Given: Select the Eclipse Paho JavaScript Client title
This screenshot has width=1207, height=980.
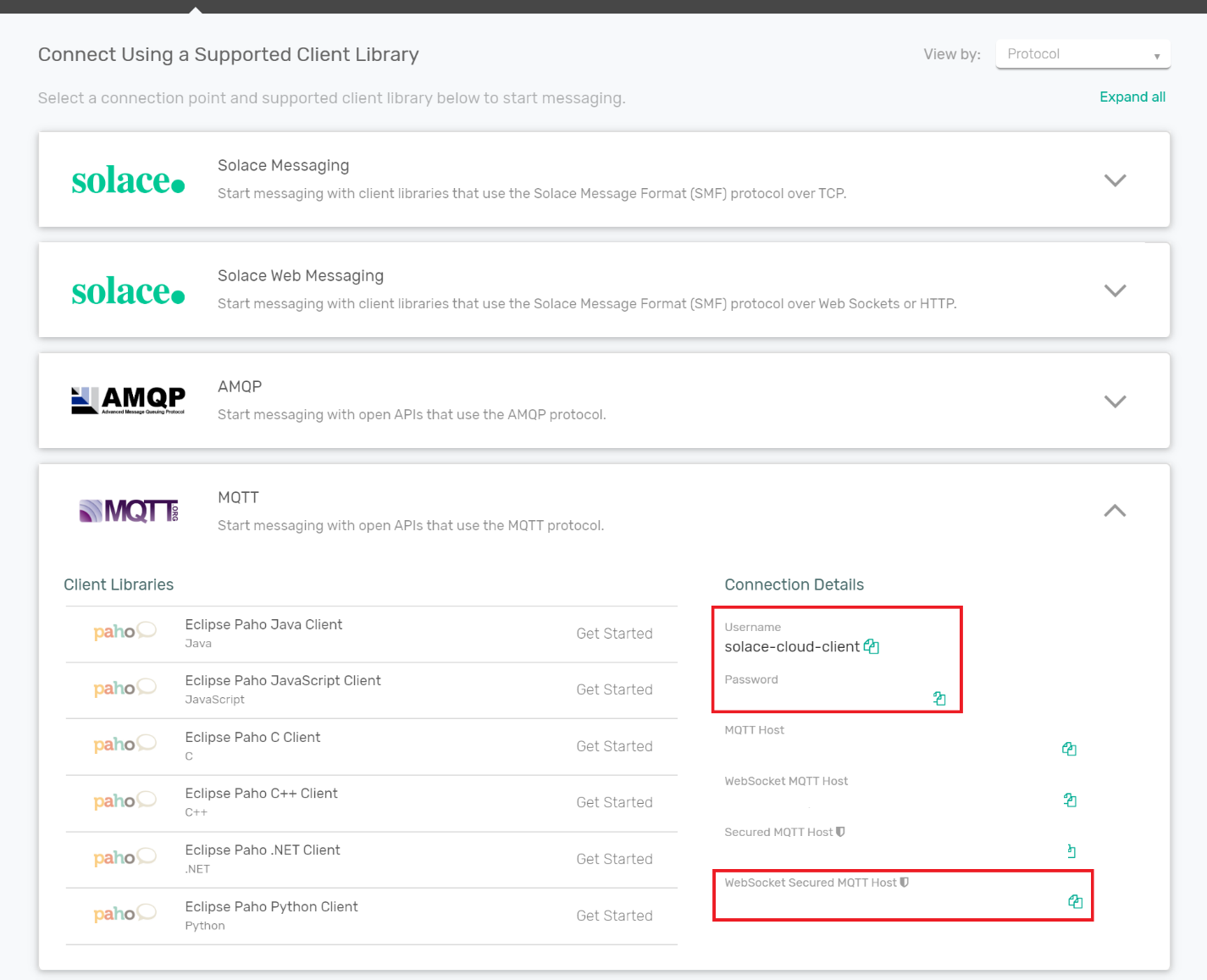Looking at the screenshot, I should click(x=283, y=680).
